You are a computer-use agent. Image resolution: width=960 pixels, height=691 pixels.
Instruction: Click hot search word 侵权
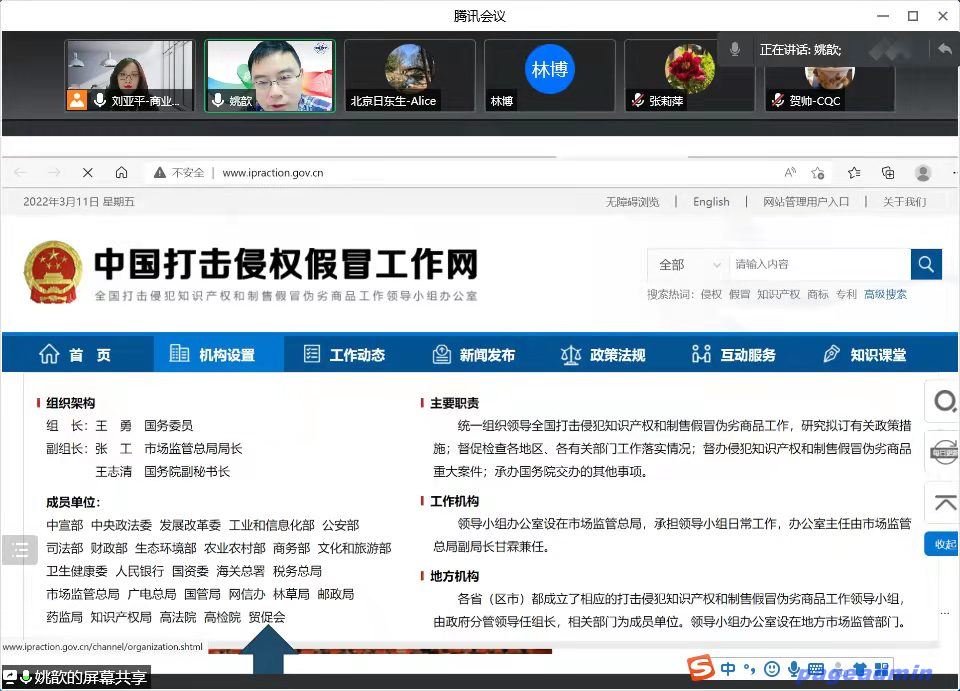point(711,294)
